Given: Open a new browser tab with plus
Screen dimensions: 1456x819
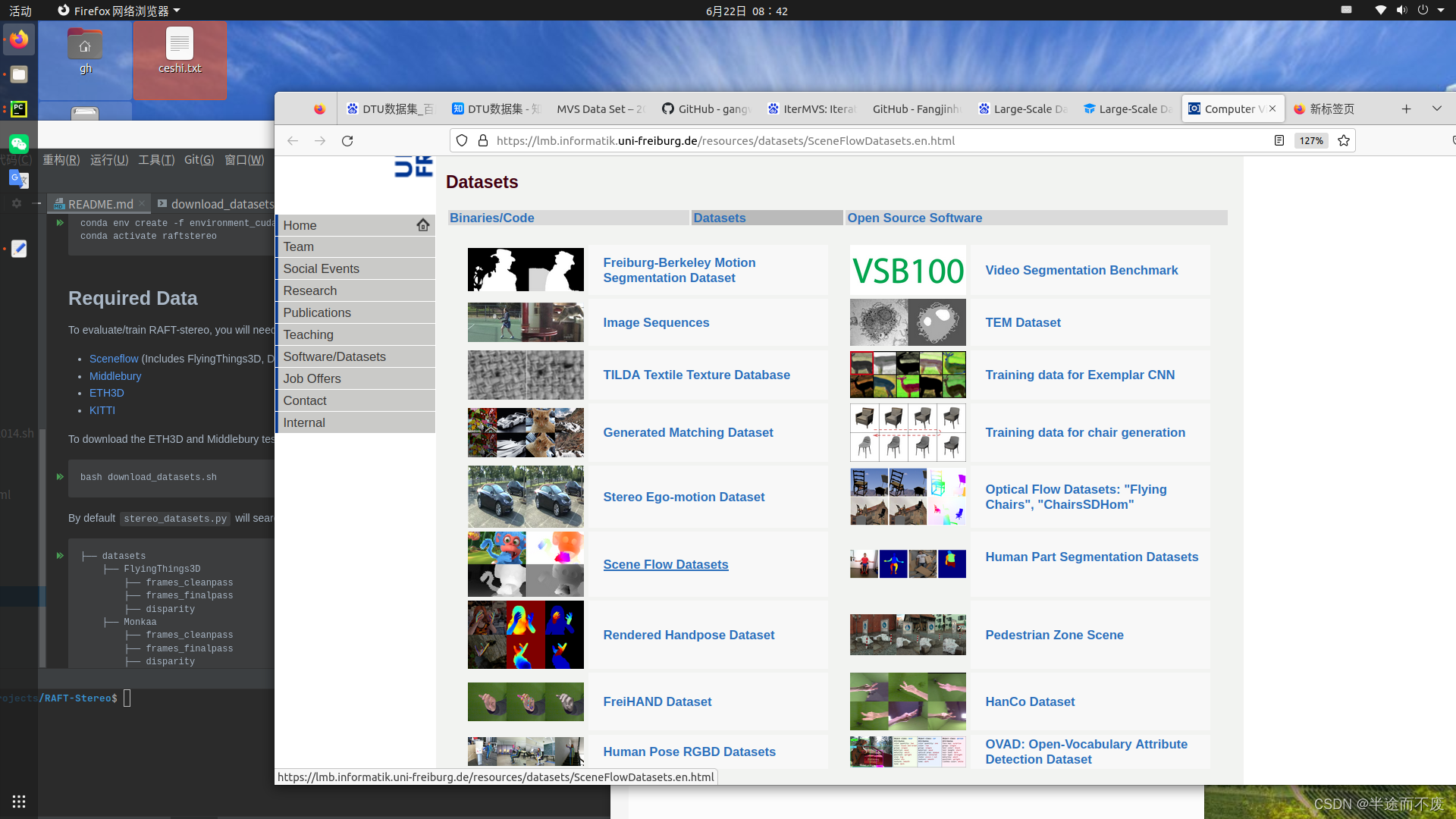Looking at the screenshot, I should click(x=1406, y=109).
